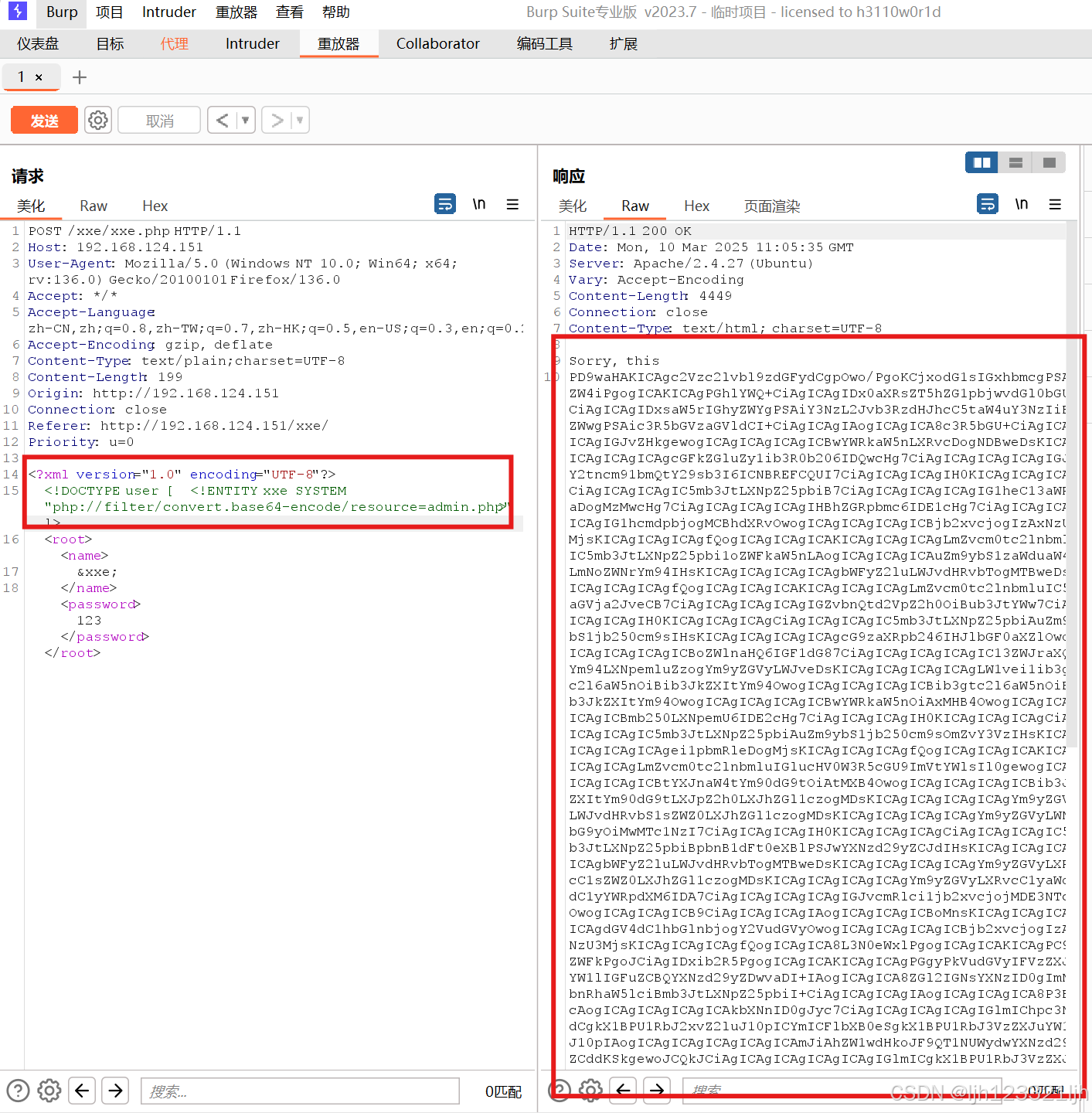Open the 编码工具 tab
This screenshot has height=1113, width=1092.
(x=545, y=44)
